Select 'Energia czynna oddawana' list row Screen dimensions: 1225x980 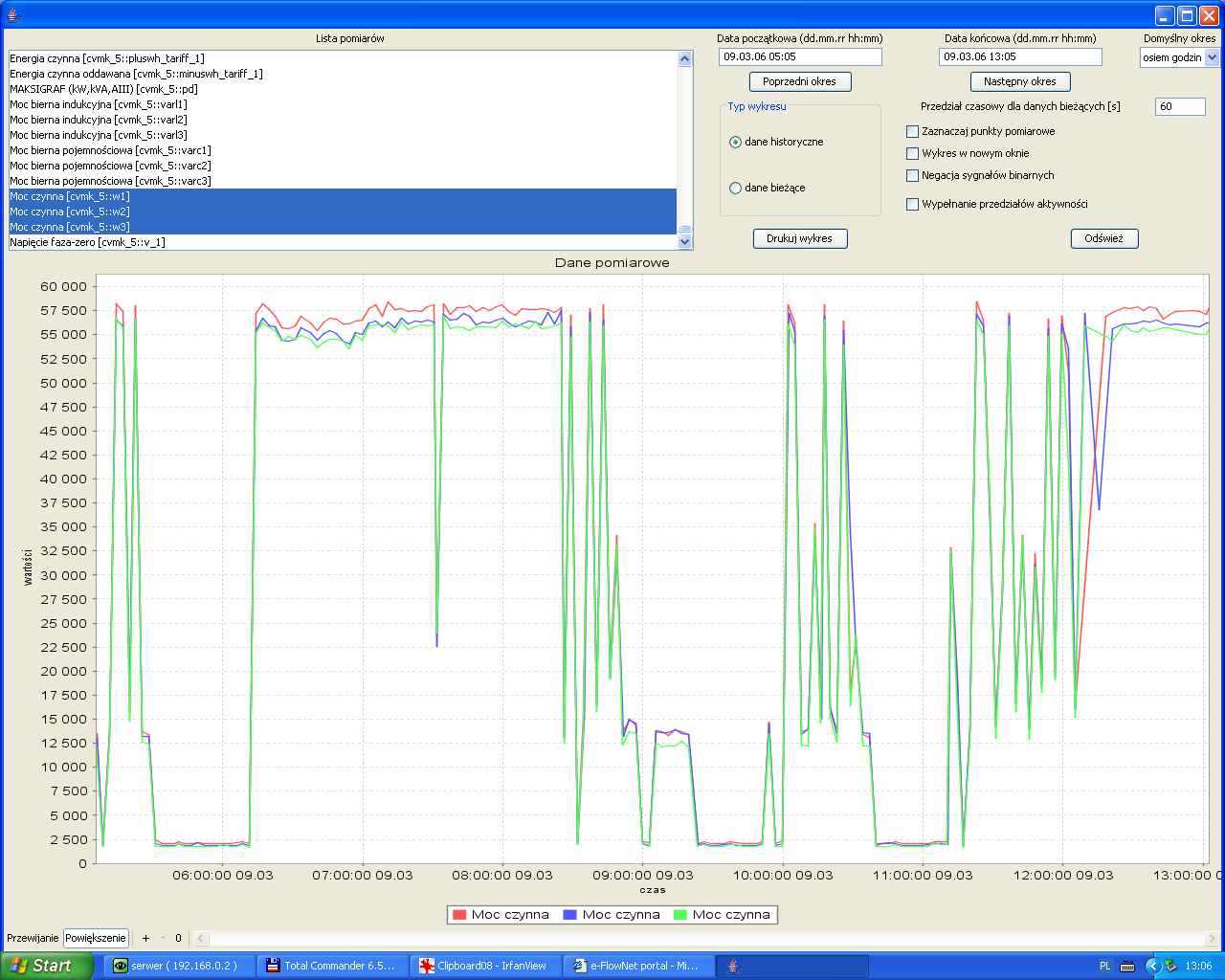click(x=343, y=74)
